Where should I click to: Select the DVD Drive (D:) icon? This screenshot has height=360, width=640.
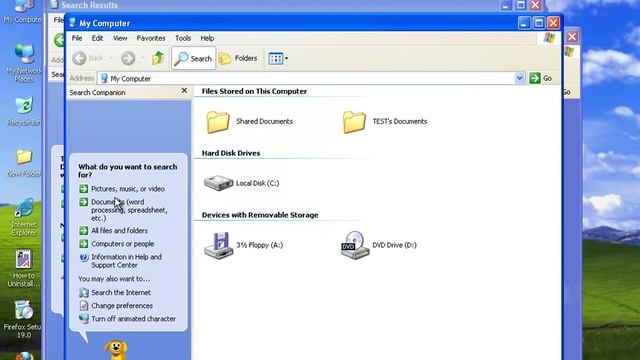point(355,245)
